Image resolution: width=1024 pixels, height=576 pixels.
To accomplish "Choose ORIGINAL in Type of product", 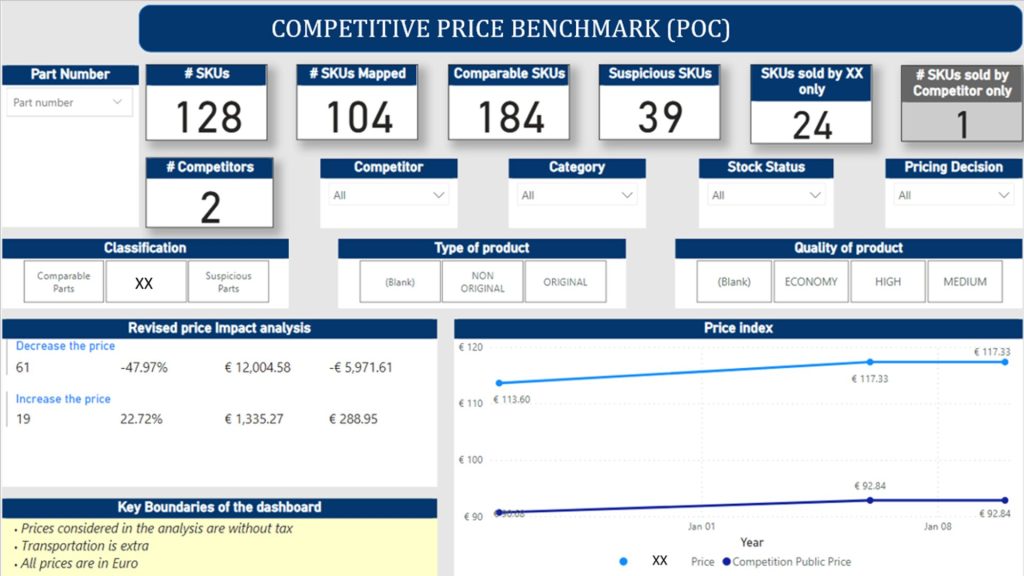I will (565, 282).
